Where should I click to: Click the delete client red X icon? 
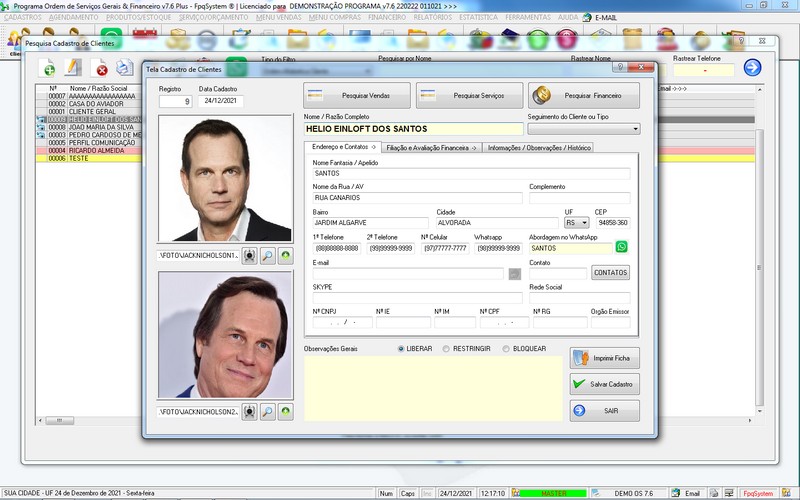point(101,67)
